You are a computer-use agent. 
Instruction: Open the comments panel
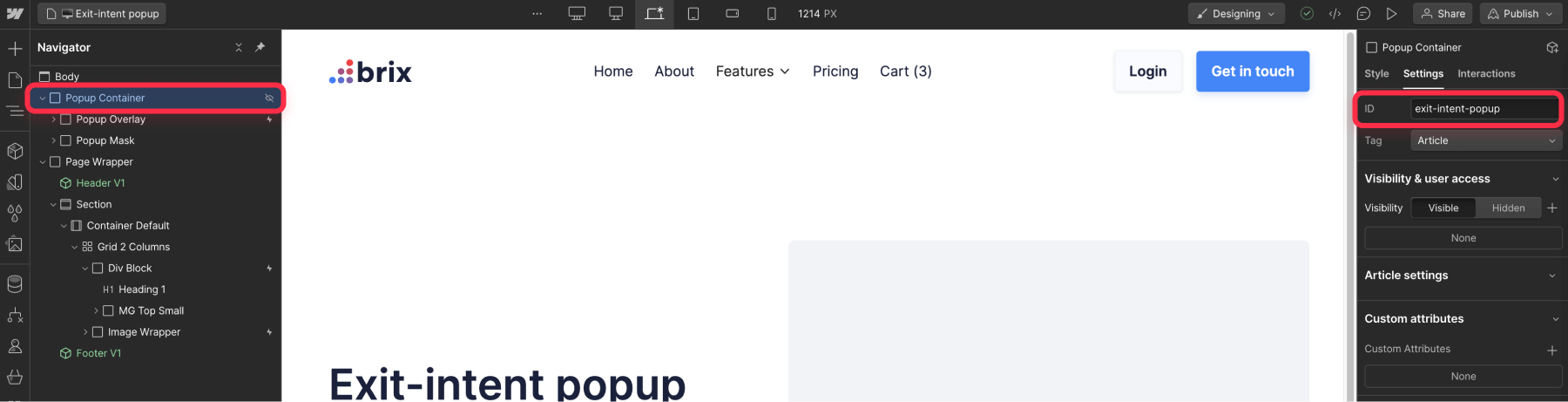click(1363, 14)
